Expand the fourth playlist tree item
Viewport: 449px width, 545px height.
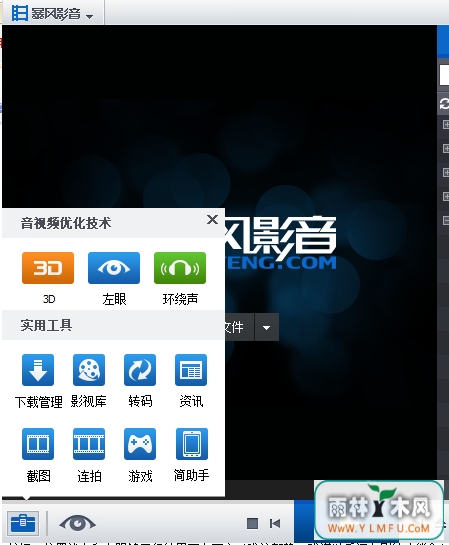coord(446,196)
